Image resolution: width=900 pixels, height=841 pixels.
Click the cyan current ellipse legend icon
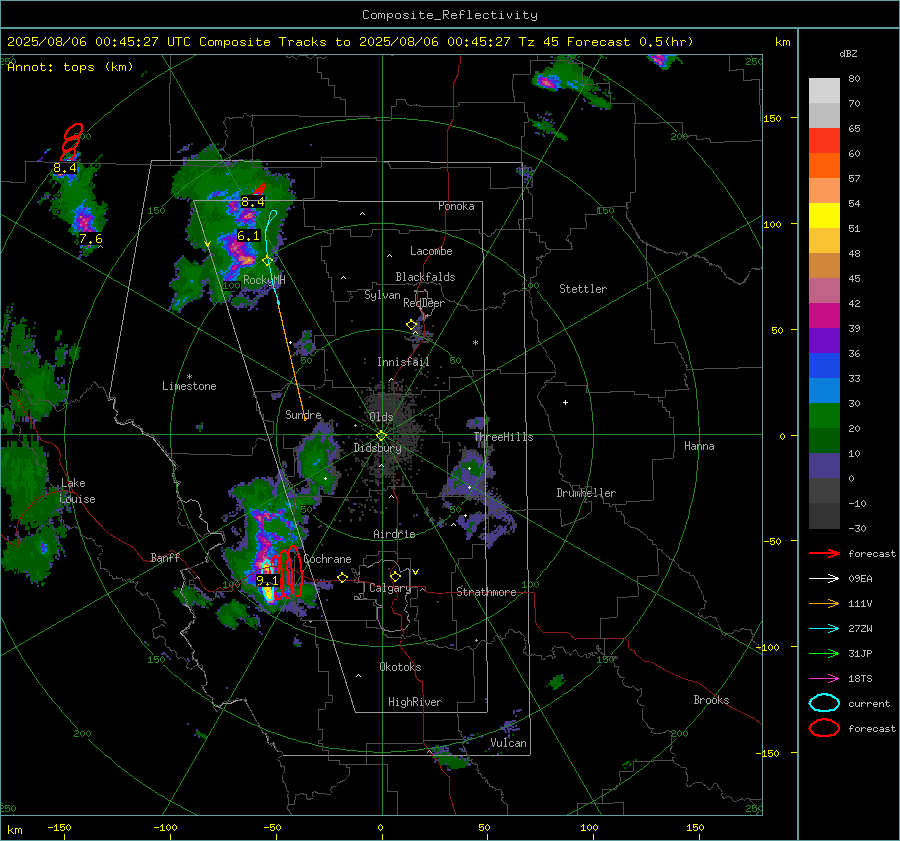click(x=824, y=703)
